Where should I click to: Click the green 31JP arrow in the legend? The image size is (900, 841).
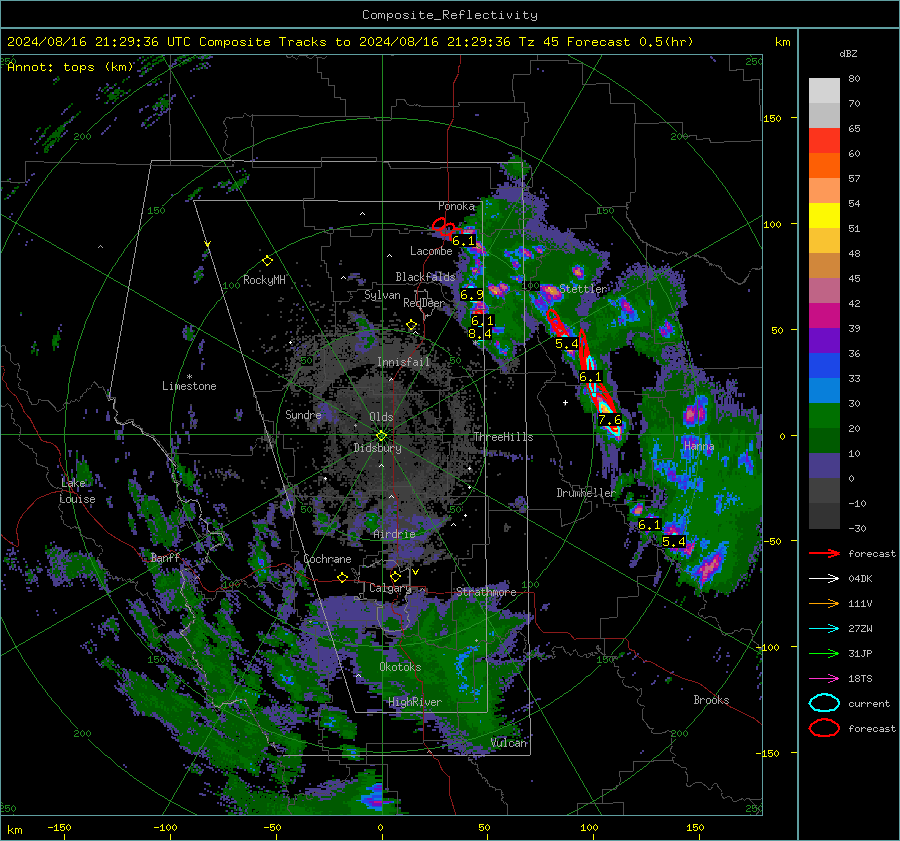[x=824, y=653]
